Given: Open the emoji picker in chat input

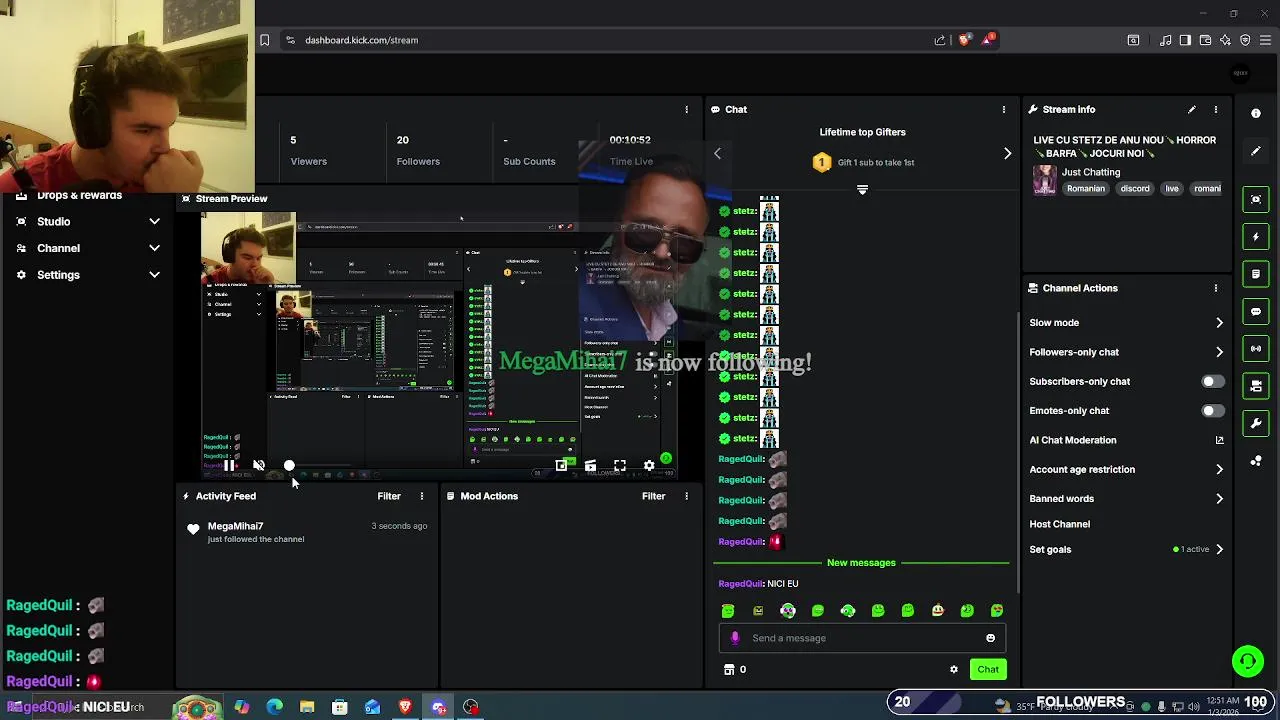Looking at the screenshot, I should [x=991, y=638].
